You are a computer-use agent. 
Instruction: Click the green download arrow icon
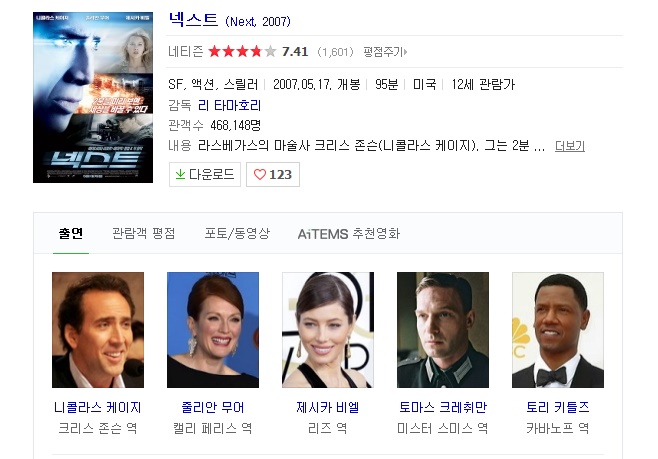[x=180, y=174]
